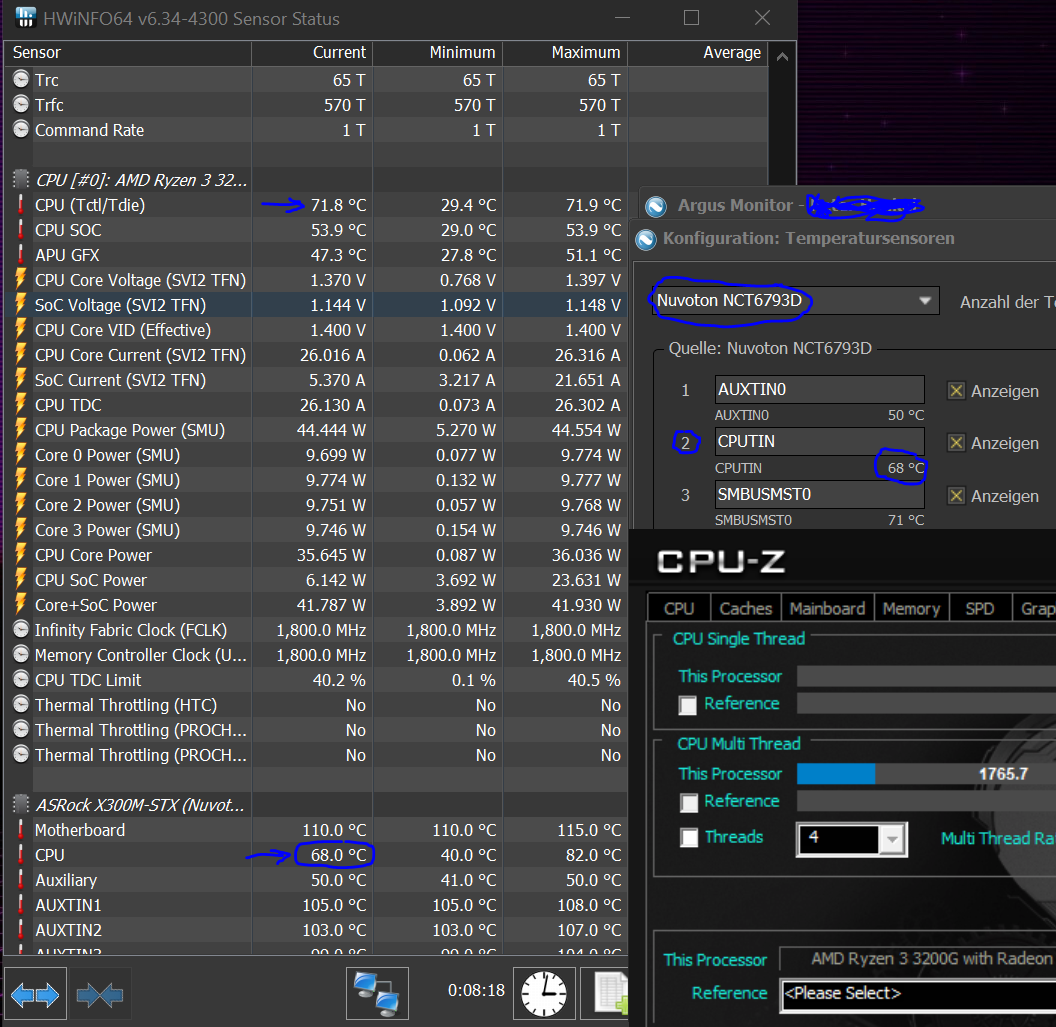Image resolution: width=1056 pixels, height=1027 pixels.
Task: Select the AUXTIN1 sensor row
Action: pos(317,904)
